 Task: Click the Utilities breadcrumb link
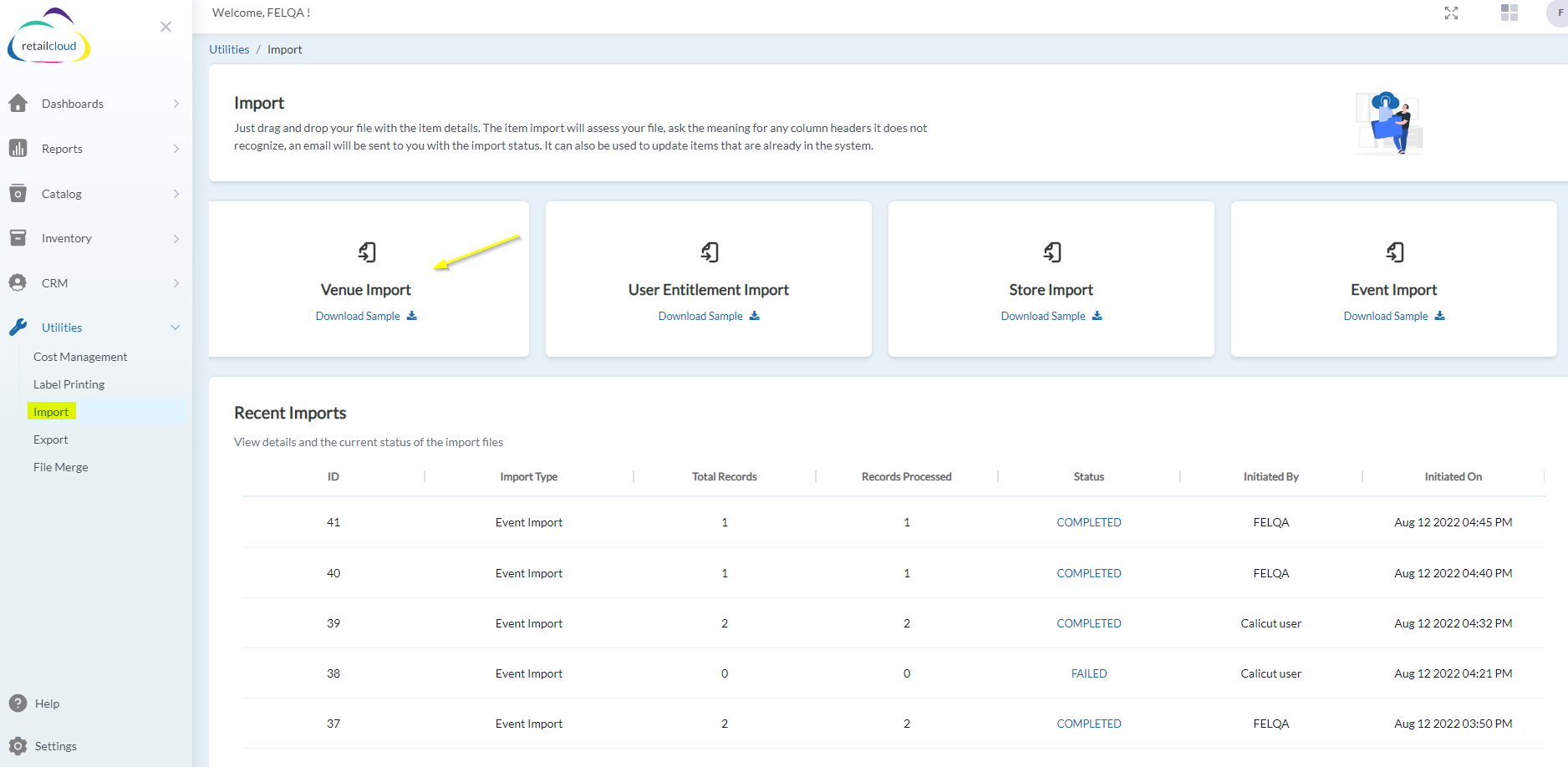click(x=229, y=49)
